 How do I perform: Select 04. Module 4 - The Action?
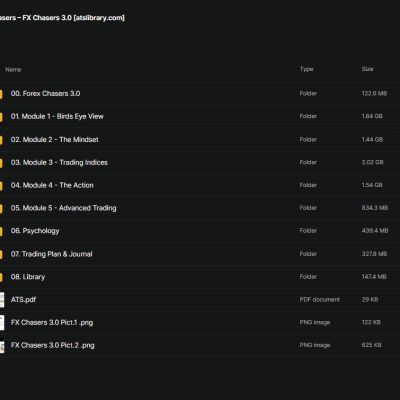click(52, 185)
